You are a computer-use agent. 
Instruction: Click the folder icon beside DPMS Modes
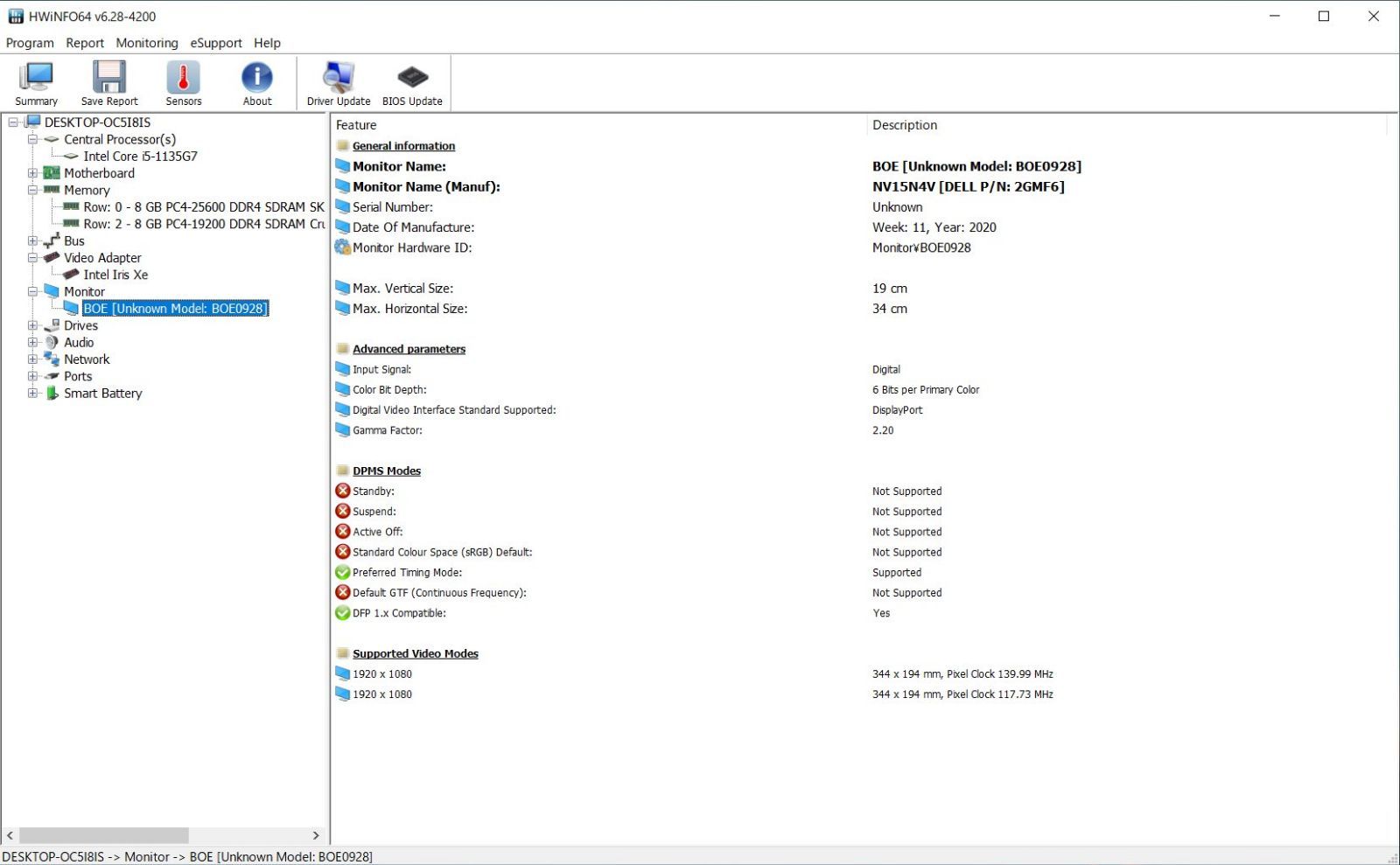coord(343,471)
